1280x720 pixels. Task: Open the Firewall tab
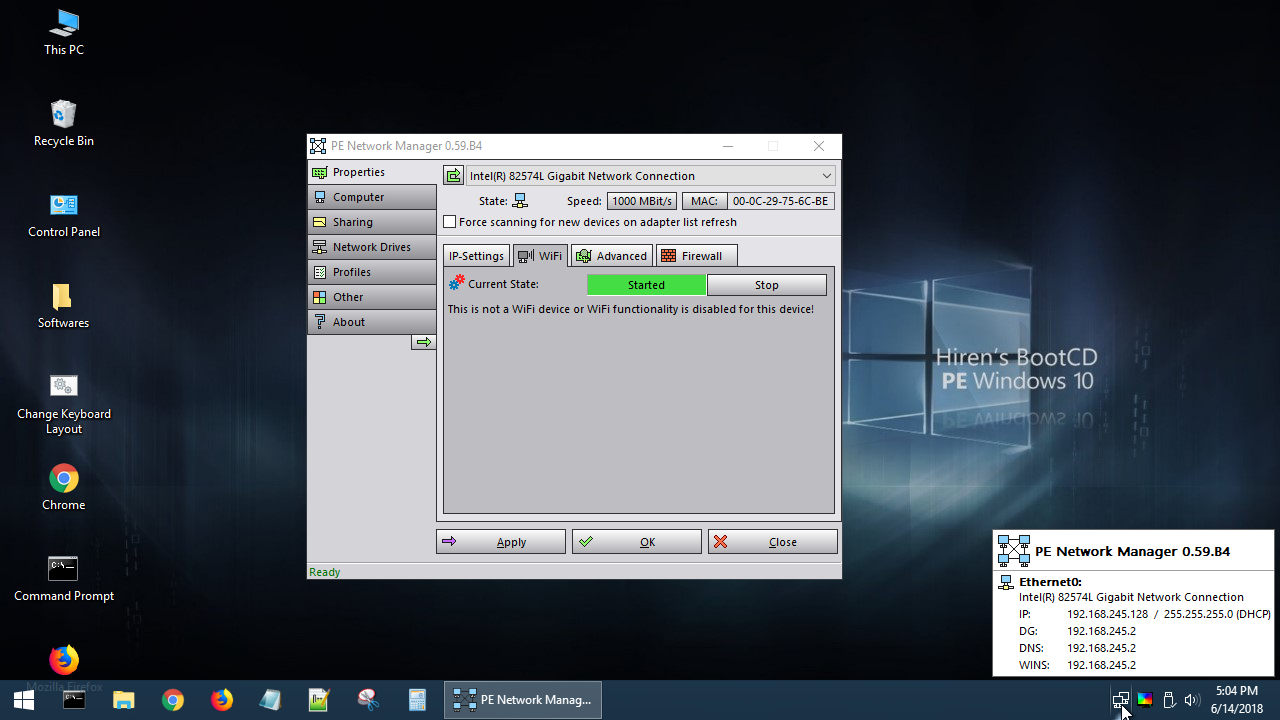click(x=697, y=256)
